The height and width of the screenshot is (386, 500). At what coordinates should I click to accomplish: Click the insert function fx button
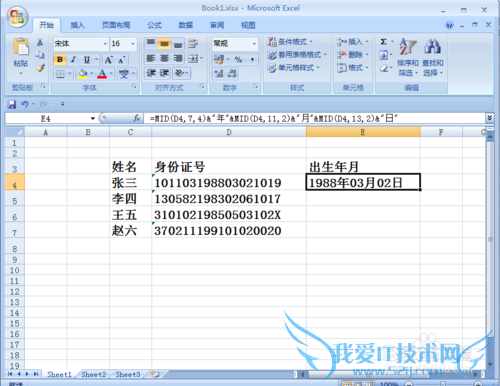click(x=136, y=118)
